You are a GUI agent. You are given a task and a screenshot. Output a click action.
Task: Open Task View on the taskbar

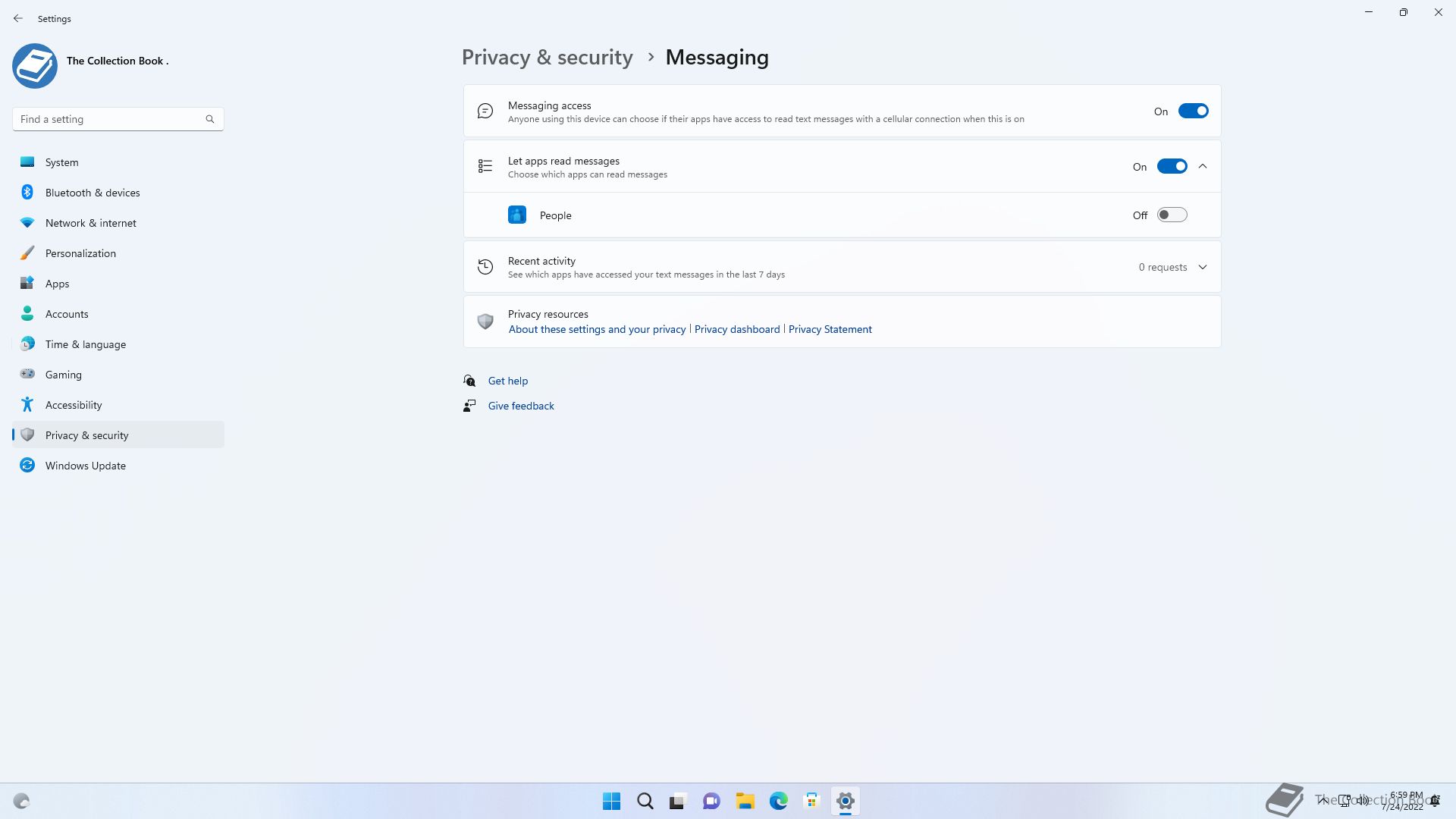678,801
